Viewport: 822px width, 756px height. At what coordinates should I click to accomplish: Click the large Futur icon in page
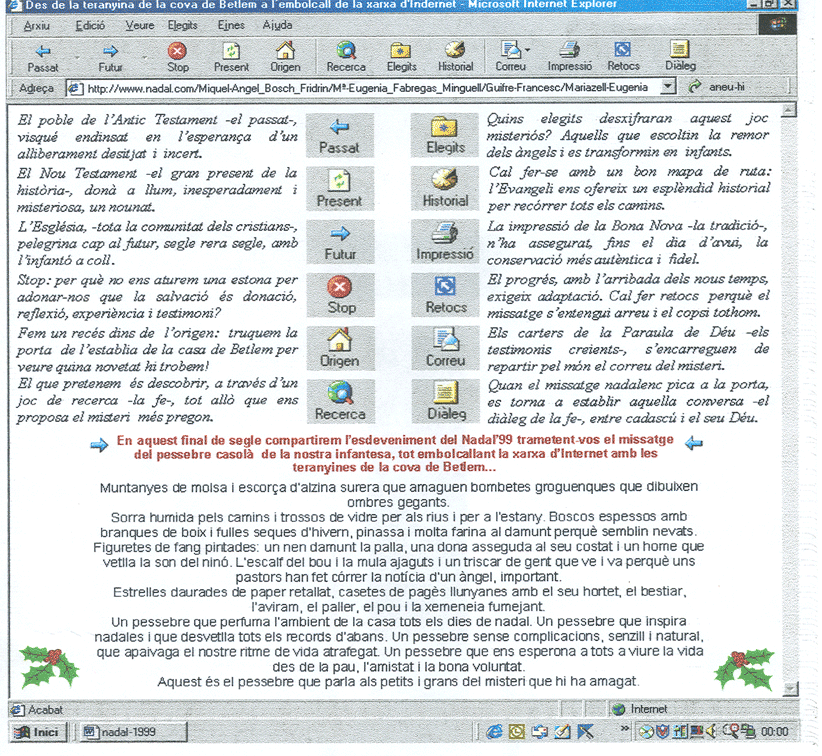tap(340, 242)
